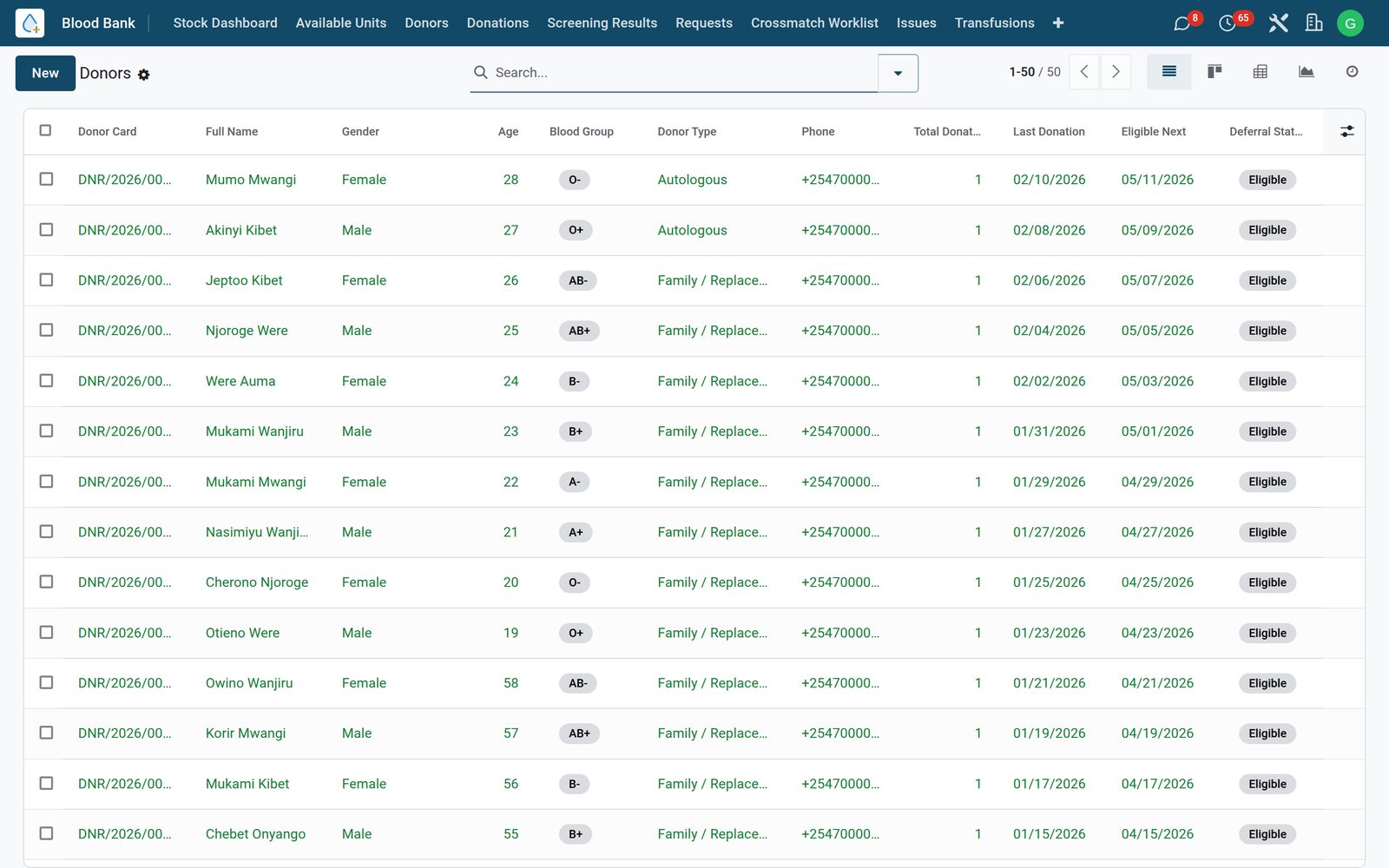The height and width of the screenshot is (868, 1389).
Task: Toggle the select-all header checkbox
Action: pos(45,130)
